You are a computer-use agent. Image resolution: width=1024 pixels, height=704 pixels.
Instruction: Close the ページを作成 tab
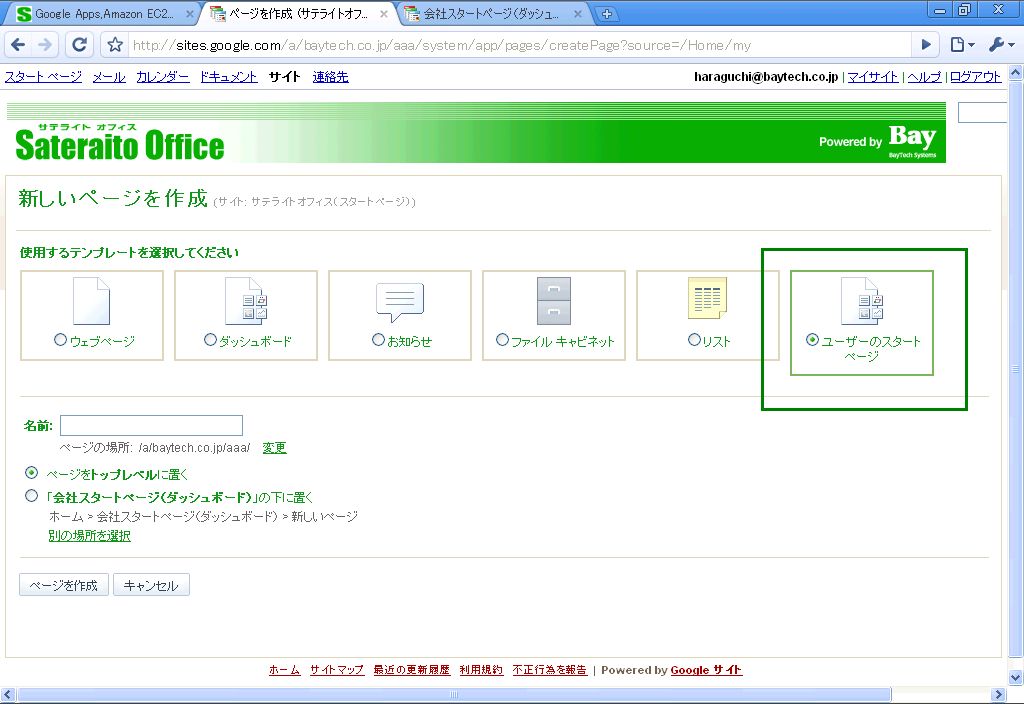(383, 14)
